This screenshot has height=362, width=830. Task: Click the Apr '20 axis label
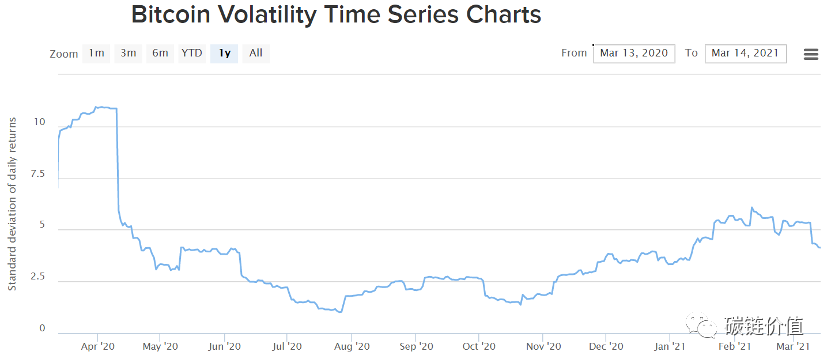pyautogui.click(x=97, y=347)
